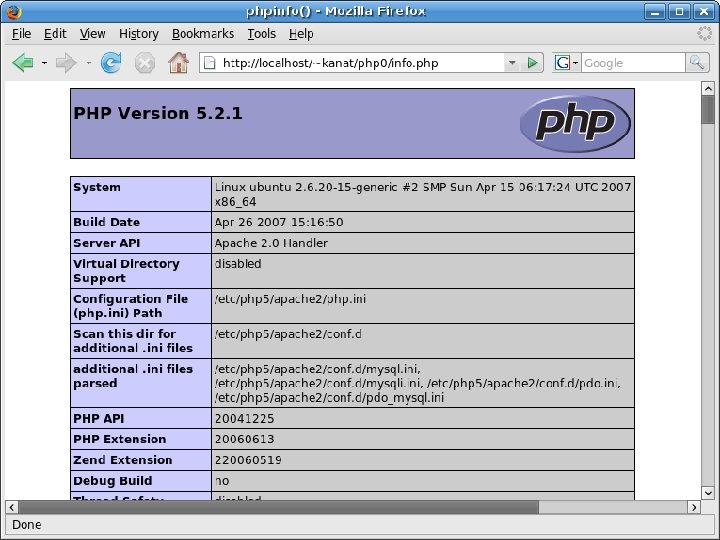This screenshot has width=720, height=540.
Task: Click the 'System' row label
Action: [x=97, y=187]
